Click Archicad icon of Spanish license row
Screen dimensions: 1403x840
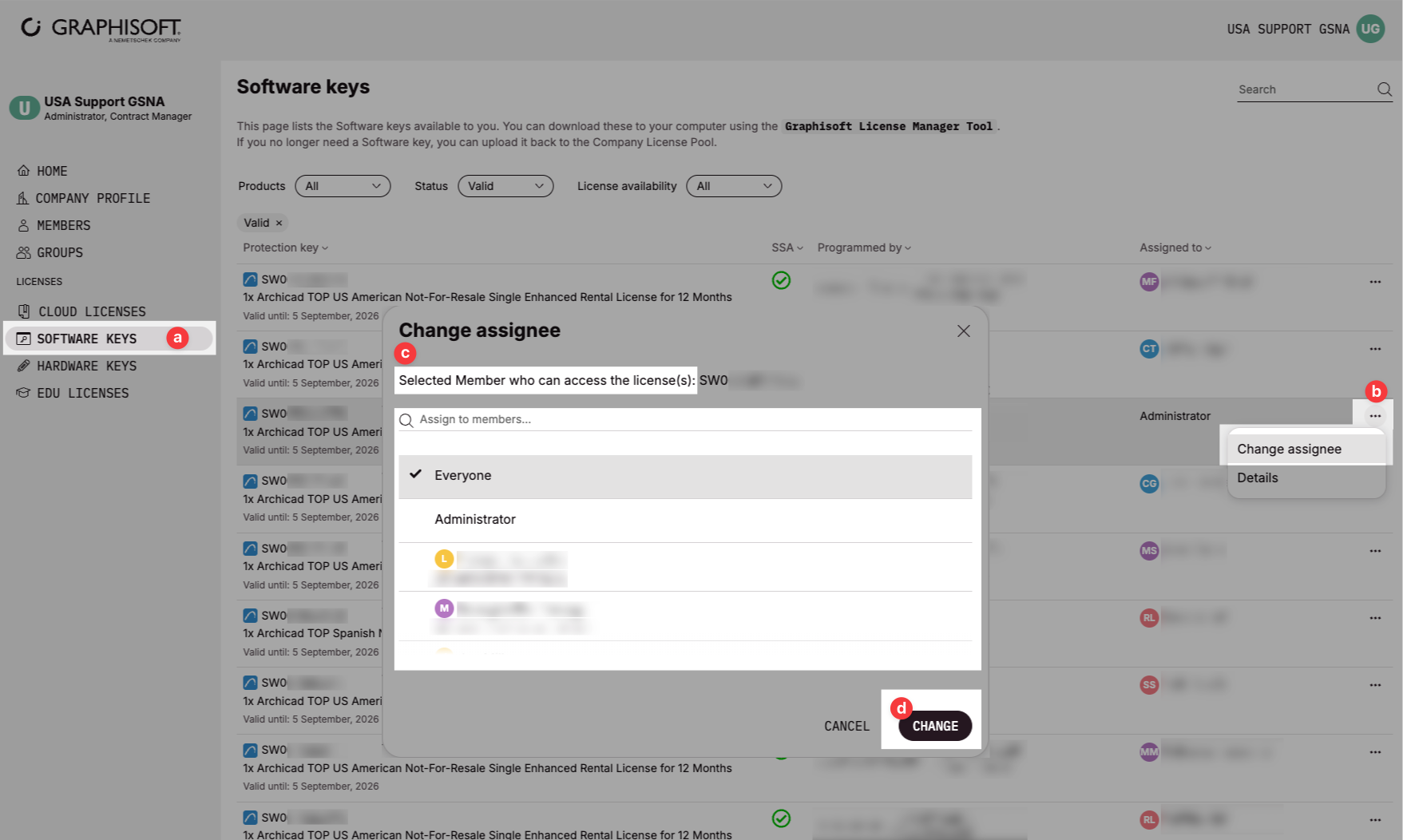(250, 616)
